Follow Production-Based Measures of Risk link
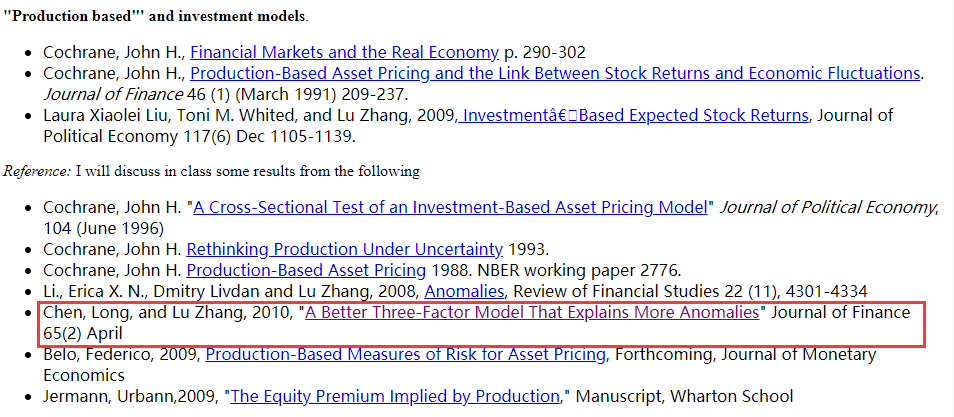This screenshot has width=954, height=417. click(x=405, y=354)
